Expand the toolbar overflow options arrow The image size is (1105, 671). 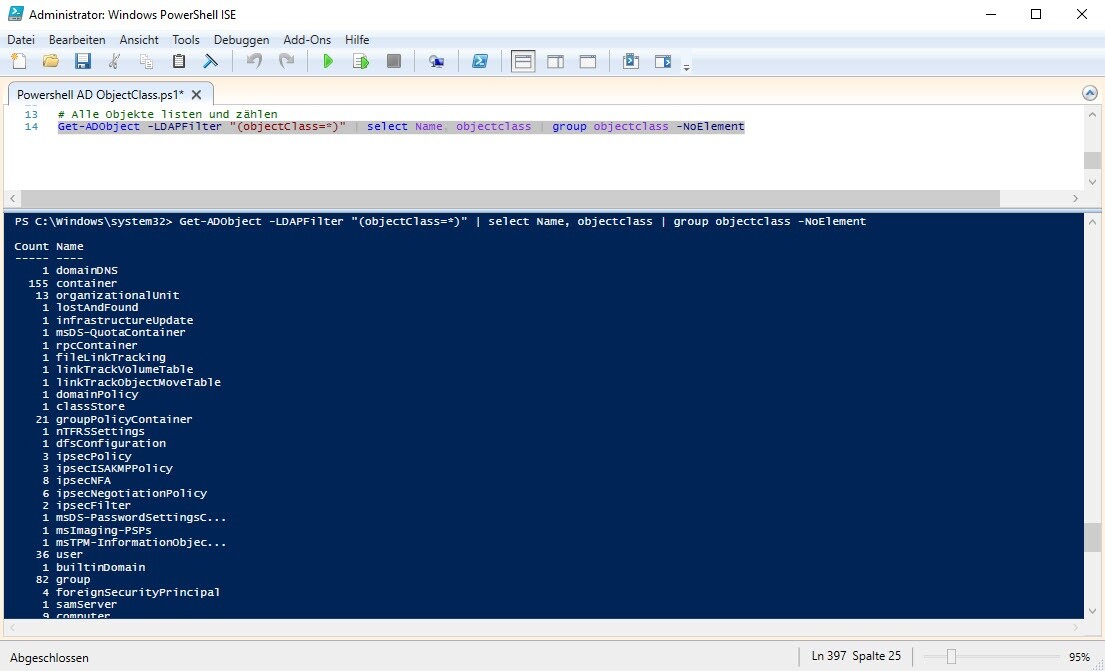point(686,67)
